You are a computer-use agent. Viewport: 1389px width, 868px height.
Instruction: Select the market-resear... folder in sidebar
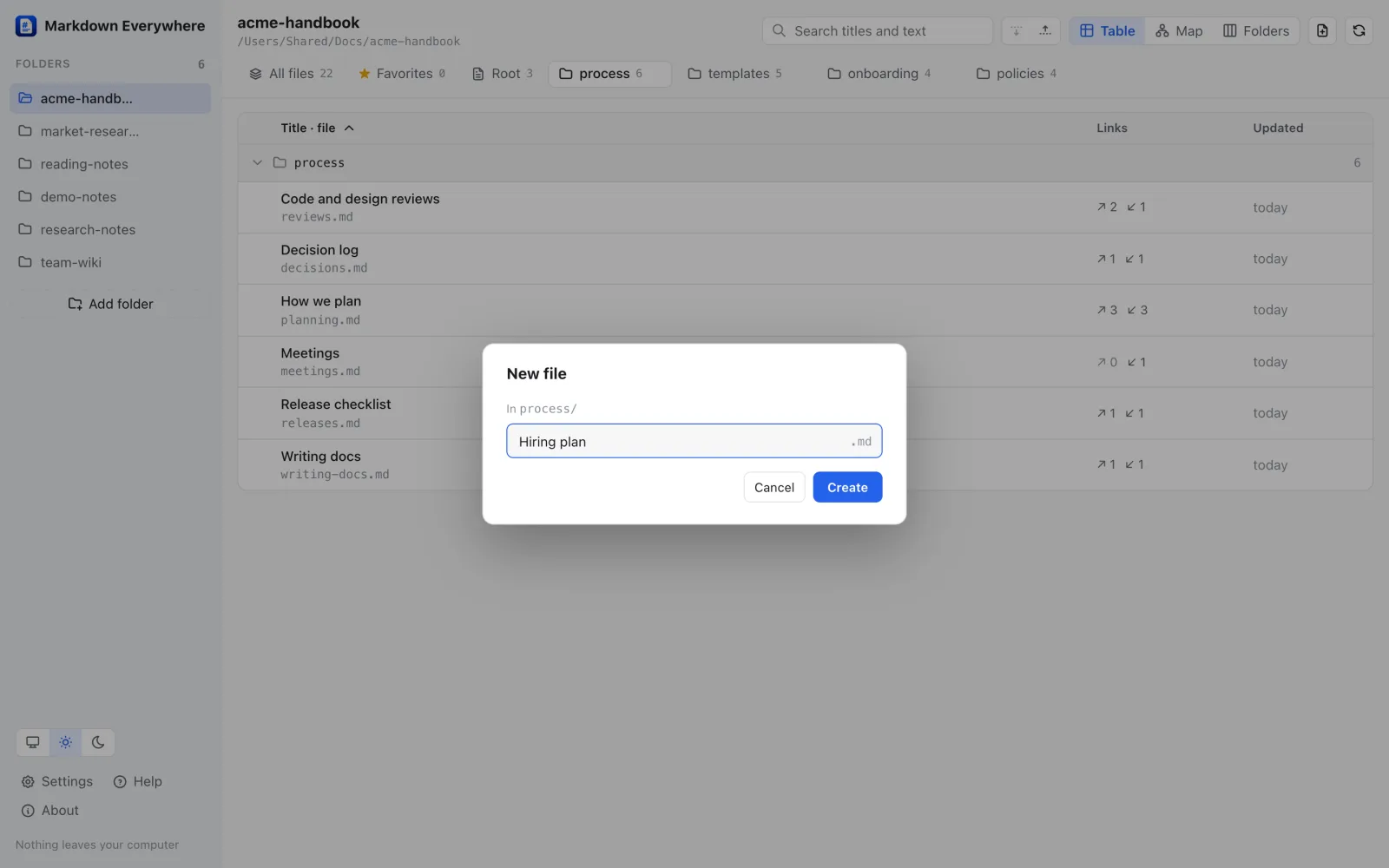point(110,132)
